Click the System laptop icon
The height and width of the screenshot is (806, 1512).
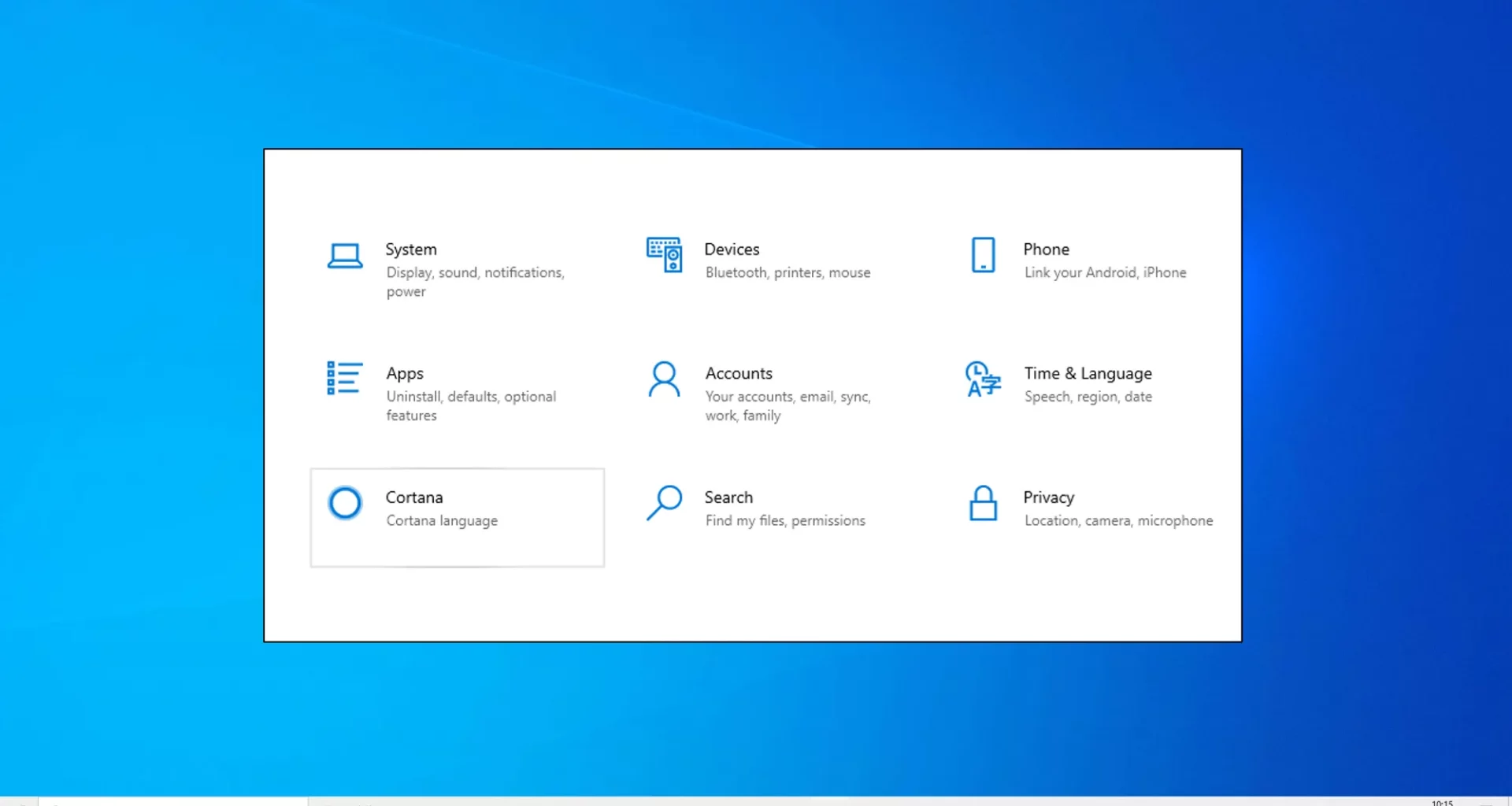pos(345,256)
